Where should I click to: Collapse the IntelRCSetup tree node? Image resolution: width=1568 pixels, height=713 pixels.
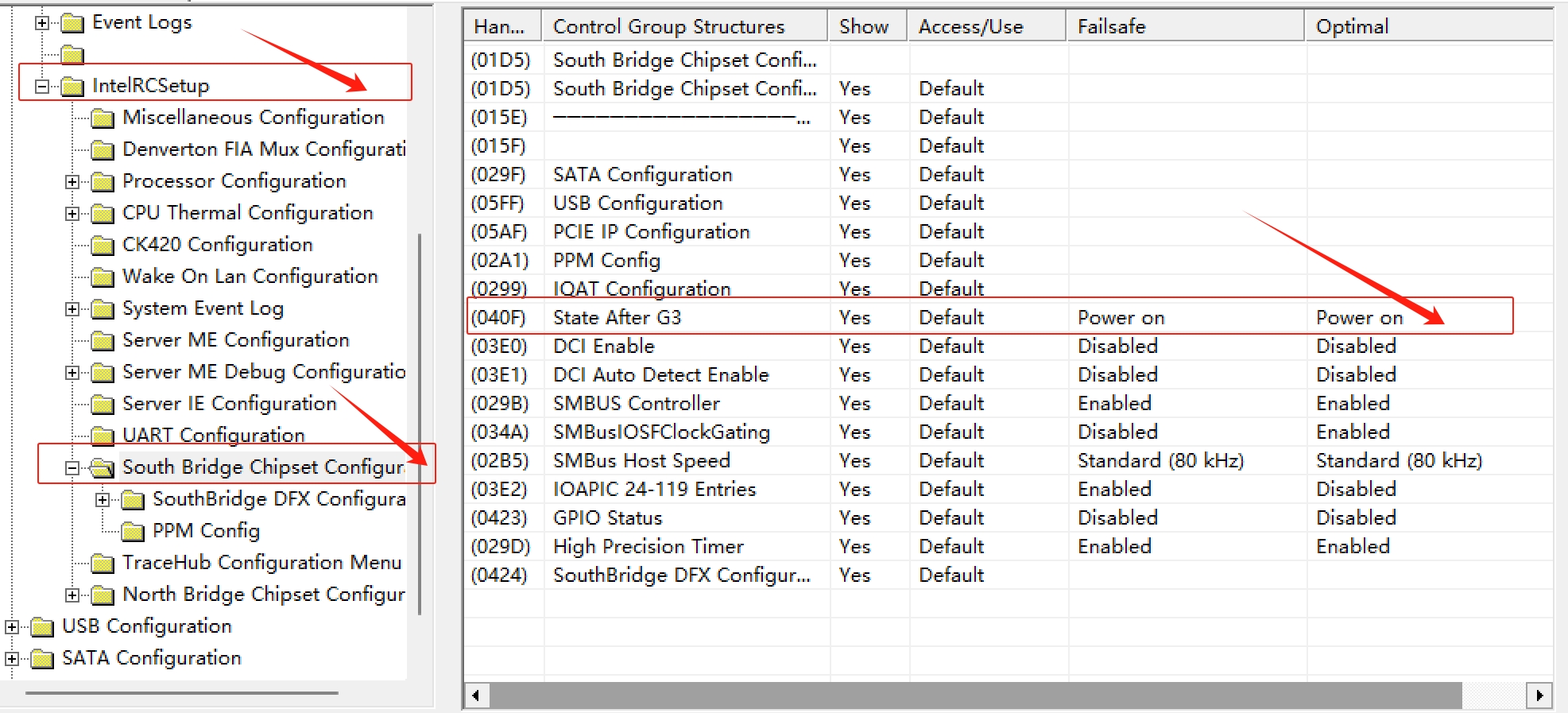click(x=42, y=86)
